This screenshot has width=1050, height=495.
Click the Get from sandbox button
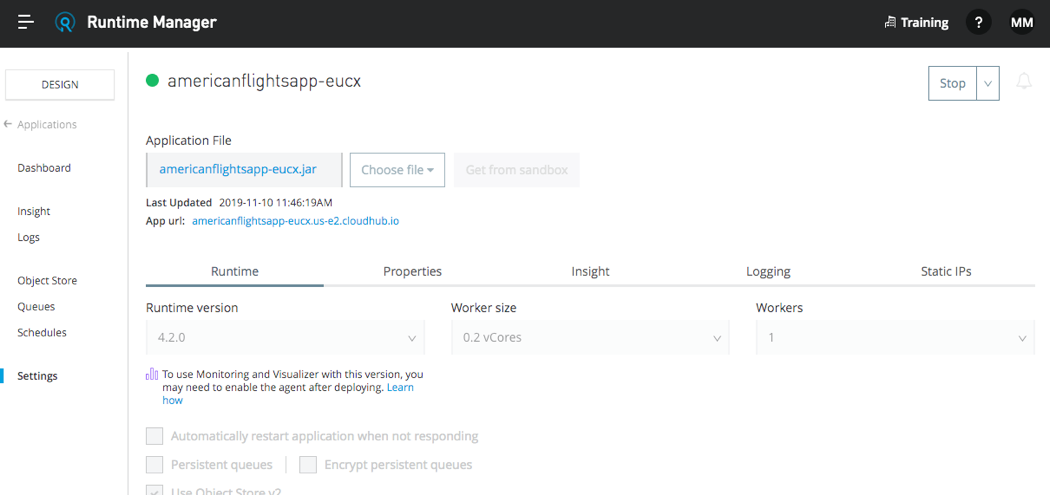tap(516, 170)
